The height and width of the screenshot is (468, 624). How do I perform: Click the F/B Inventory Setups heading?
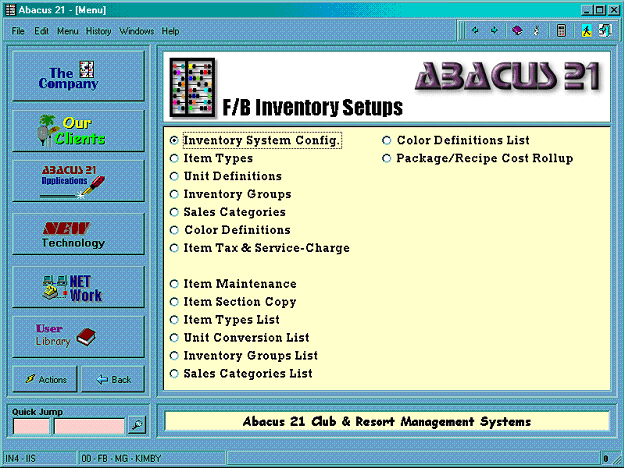312,107
